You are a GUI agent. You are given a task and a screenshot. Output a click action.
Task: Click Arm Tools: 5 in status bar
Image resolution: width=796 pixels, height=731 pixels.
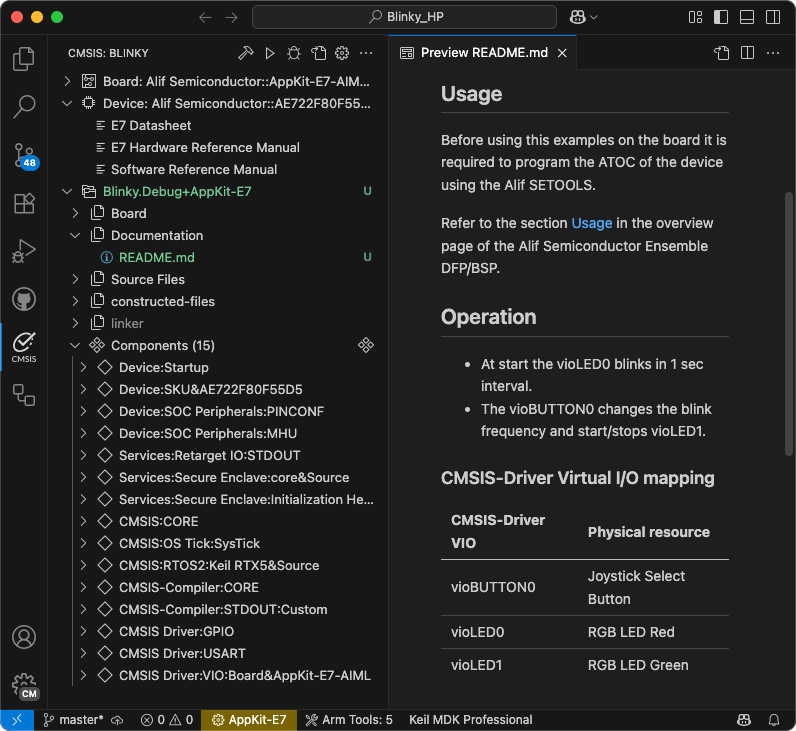pyautogui.click(x=349, y=719)
